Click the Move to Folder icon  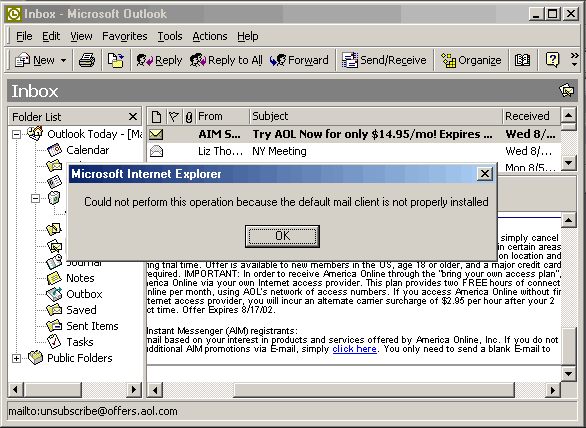pyautogui.click(x=115, y=60)
